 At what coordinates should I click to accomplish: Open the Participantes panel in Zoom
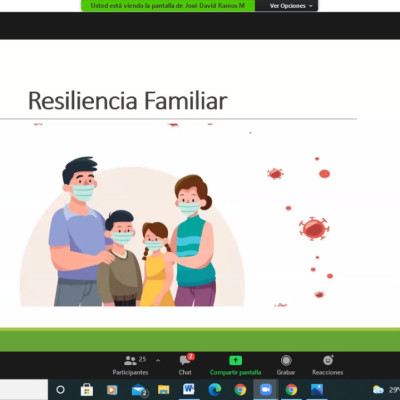(x=130, y=365)
